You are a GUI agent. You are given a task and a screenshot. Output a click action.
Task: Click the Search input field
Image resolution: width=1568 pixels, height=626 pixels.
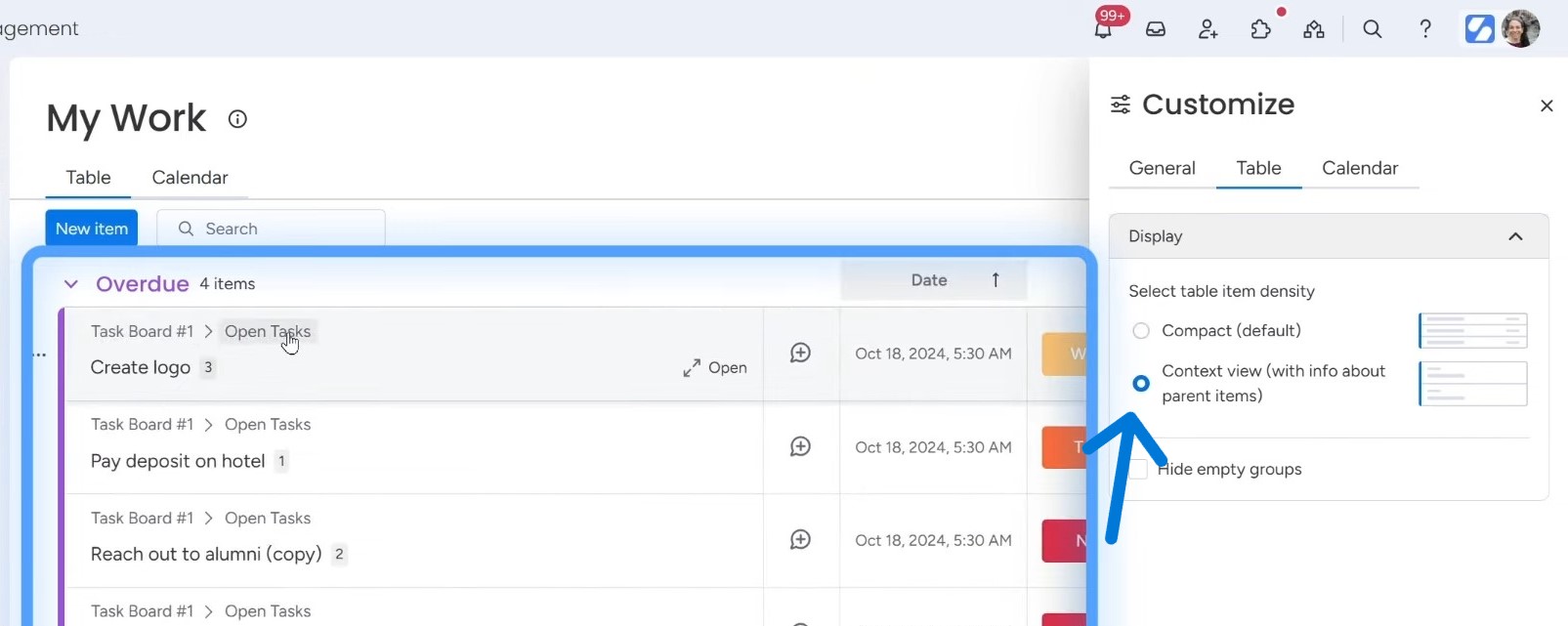coord(271,229)
